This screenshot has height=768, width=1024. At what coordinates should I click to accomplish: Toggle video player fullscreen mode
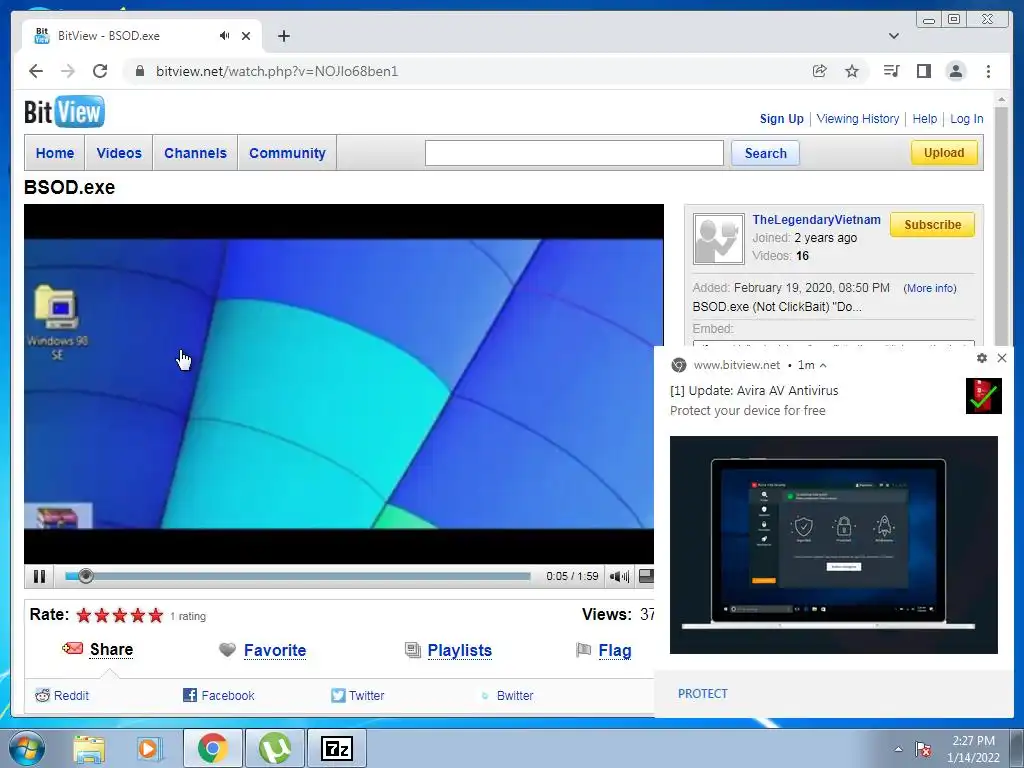pos(645,576)
